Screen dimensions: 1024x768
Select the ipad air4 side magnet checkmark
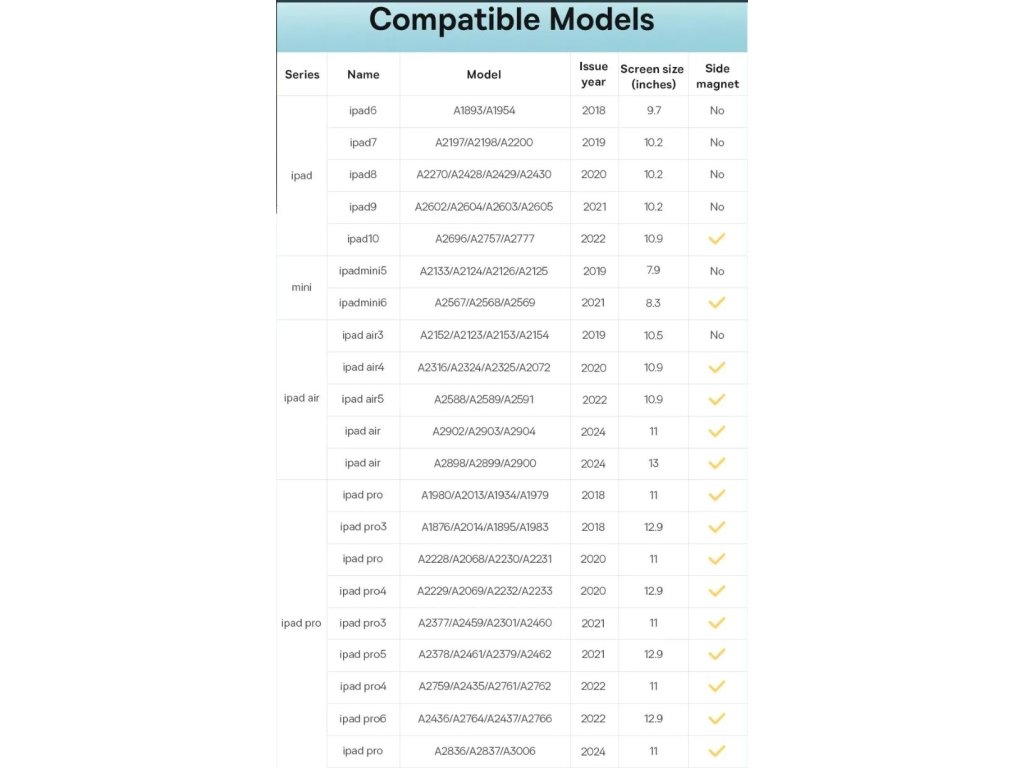716,367
